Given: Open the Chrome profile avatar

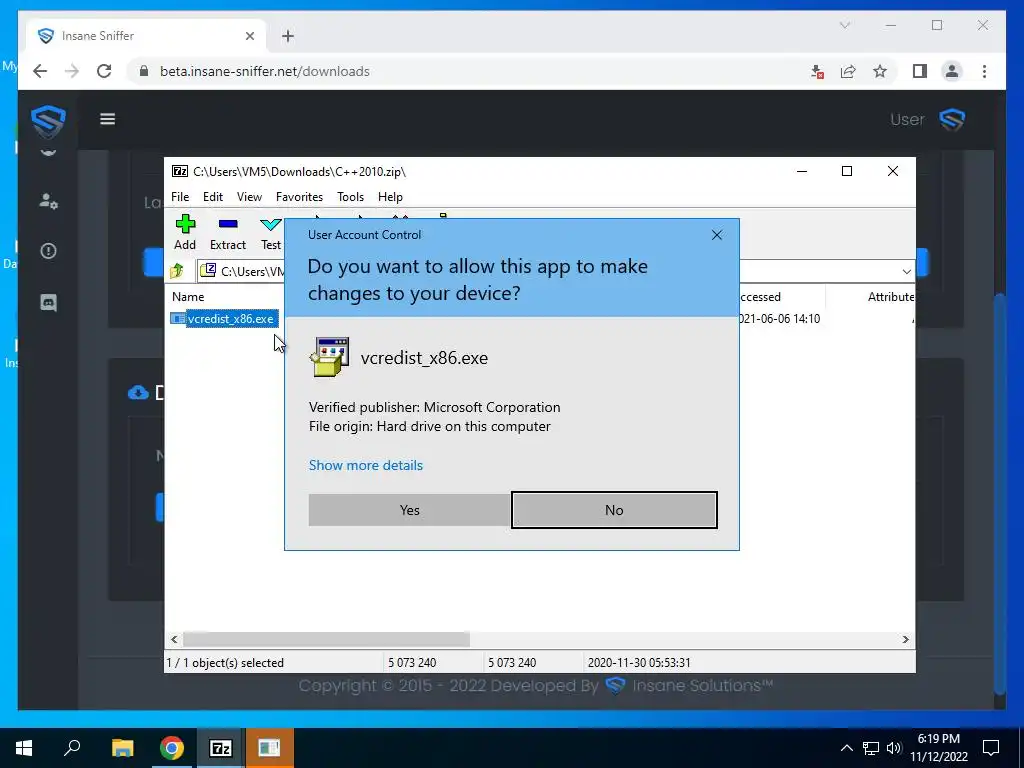Looking at the screenshot, I should tap(952, 71).
